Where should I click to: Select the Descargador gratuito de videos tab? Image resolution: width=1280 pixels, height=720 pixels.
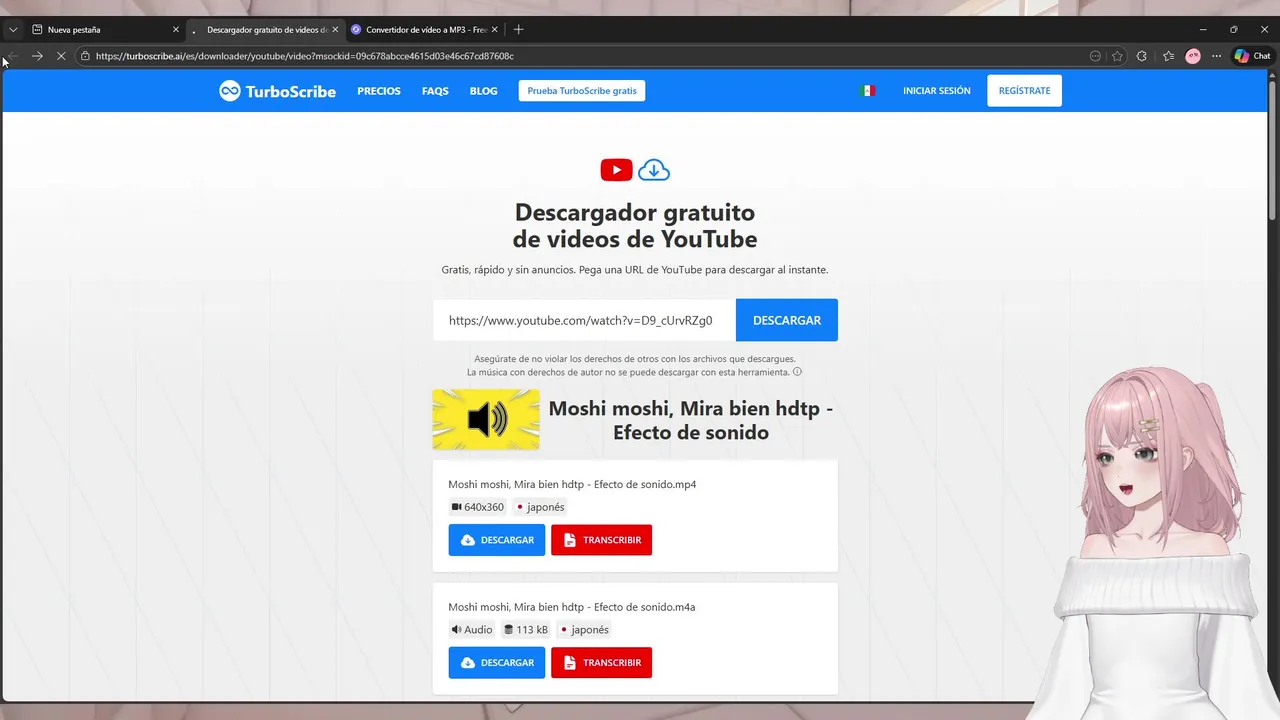coord(265,30)
